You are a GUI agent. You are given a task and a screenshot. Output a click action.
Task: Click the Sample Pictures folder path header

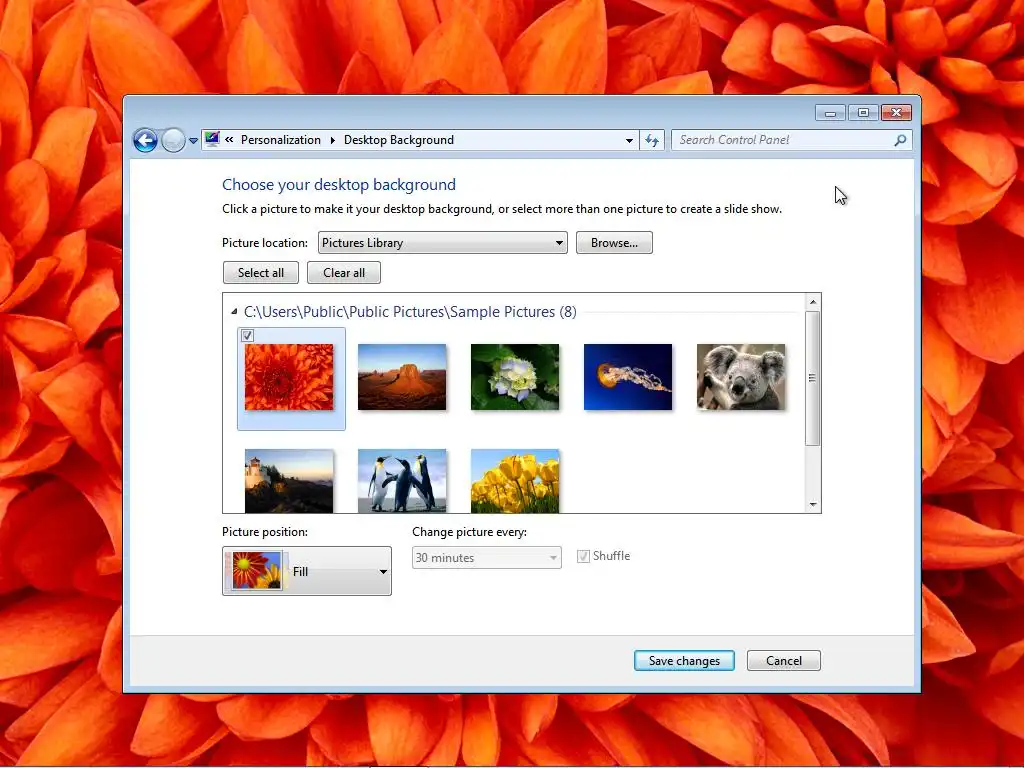pyautogui.click(x=410, y=312)
